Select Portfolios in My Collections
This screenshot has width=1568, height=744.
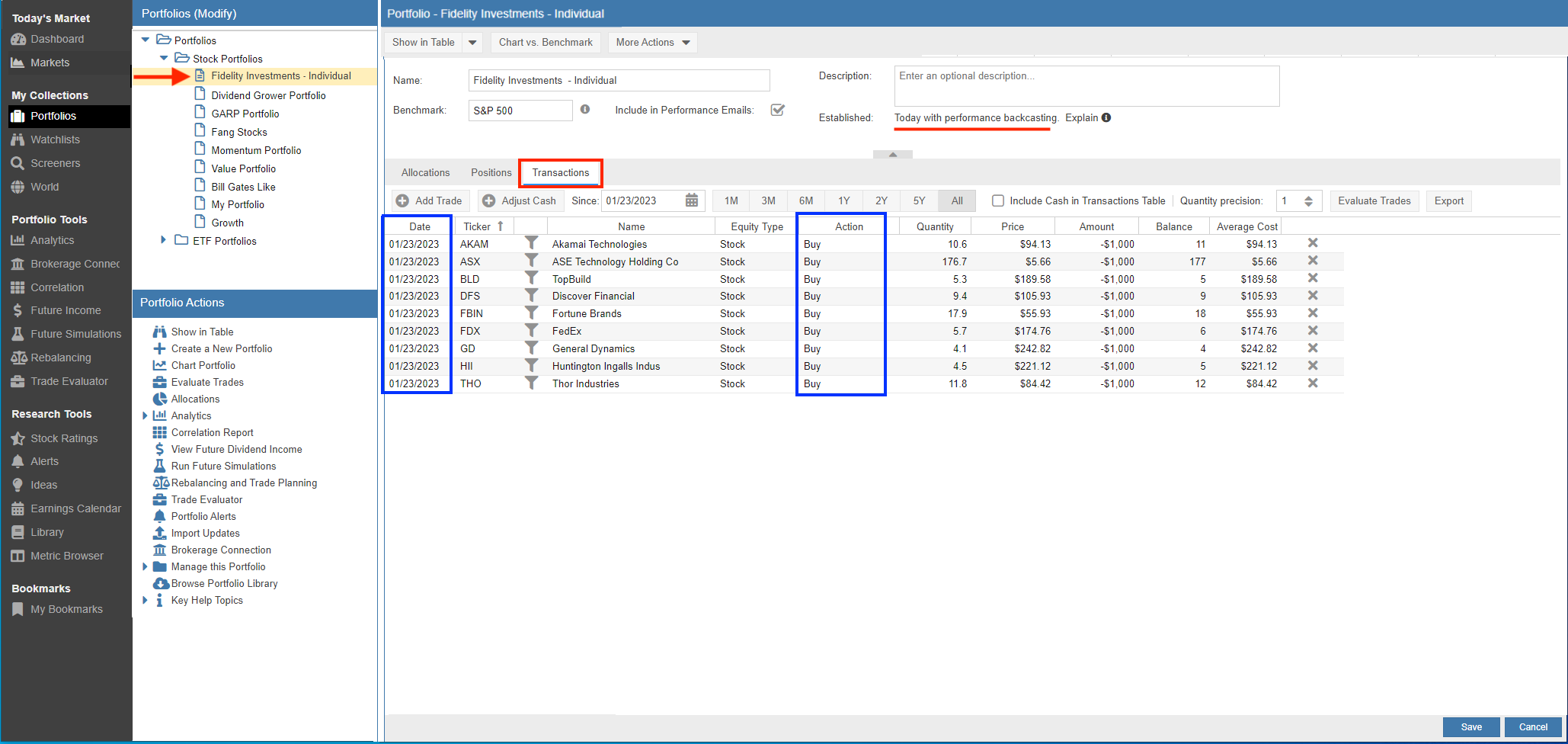click(x=69, y=116)
